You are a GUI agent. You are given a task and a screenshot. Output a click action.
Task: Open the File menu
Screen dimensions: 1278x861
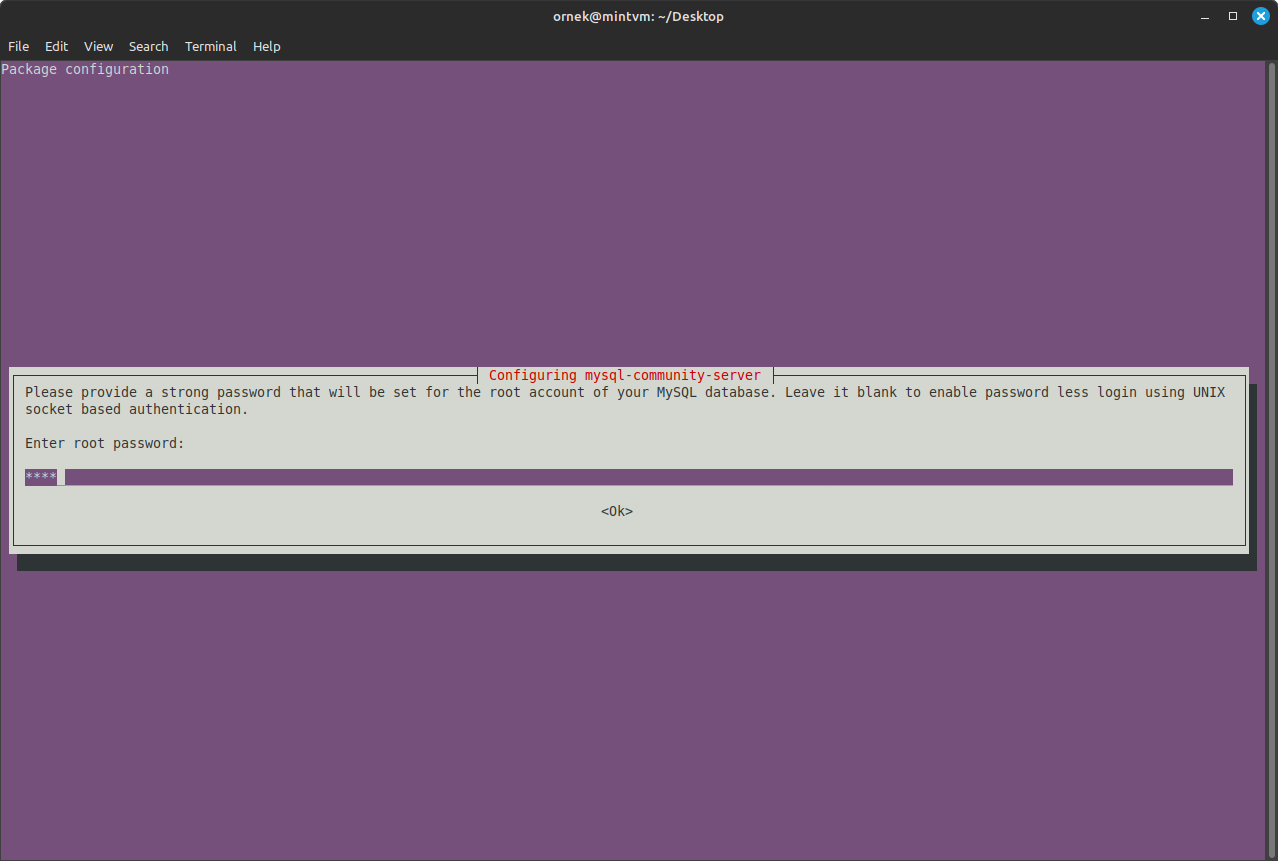tap(18, 46)
